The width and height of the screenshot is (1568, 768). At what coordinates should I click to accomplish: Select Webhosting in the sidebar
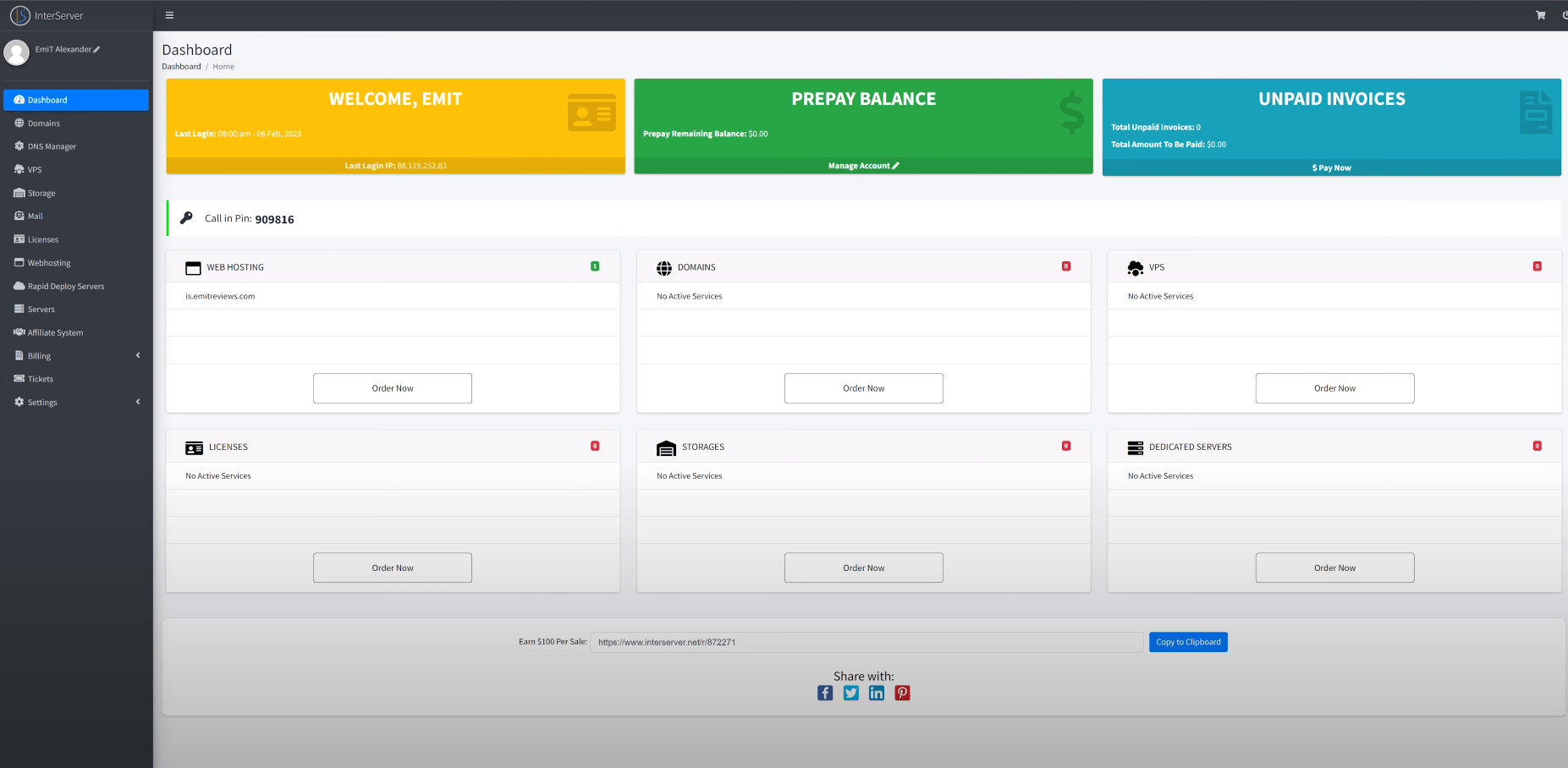[76, 263]
